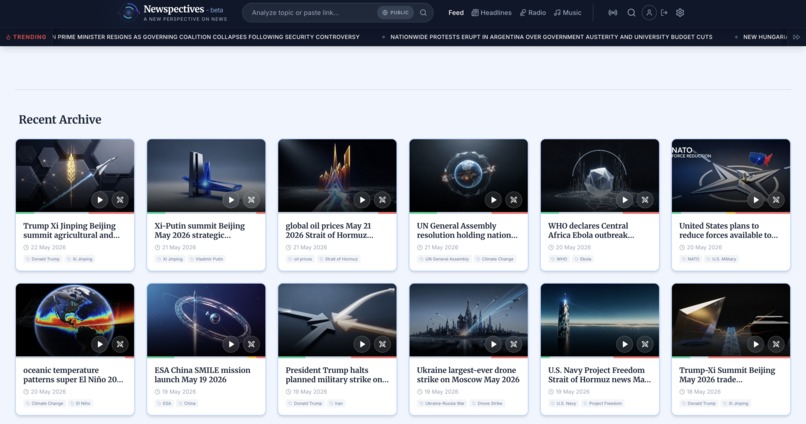Open the Radio tab
This screenshot has height=424, width=806.
pyautogui.click(x=533, y=13)
